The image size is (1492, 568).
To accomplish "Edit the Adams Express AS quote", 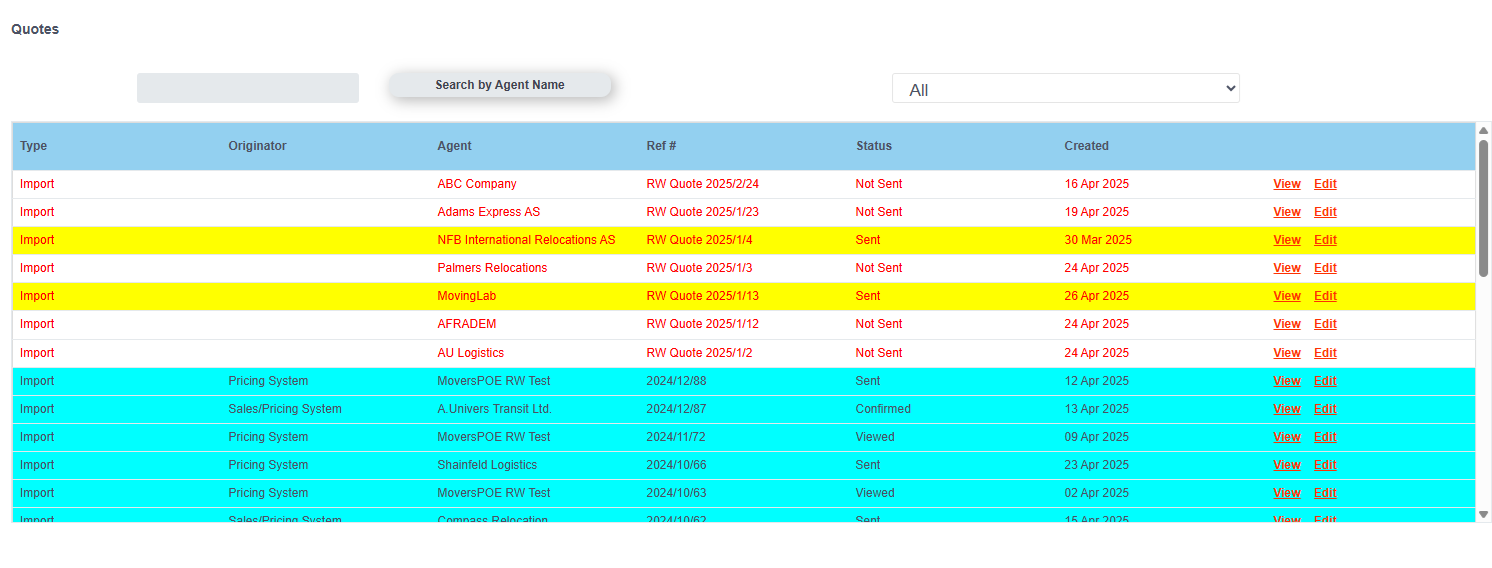I will (x=1325, y=212).
